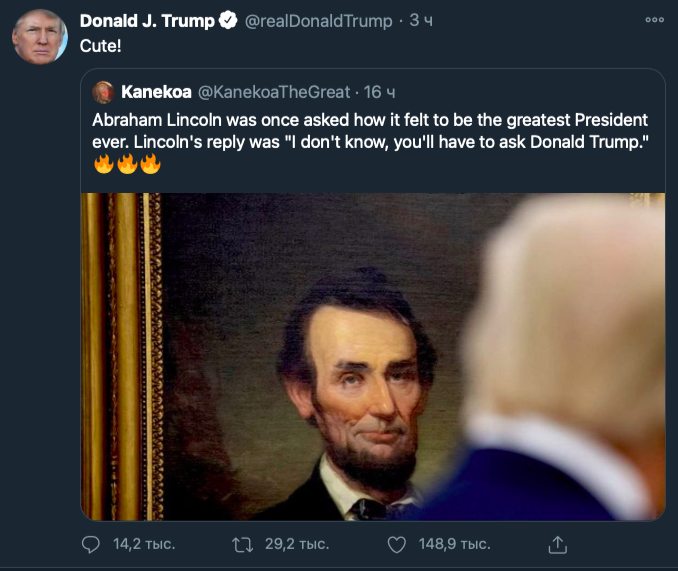Viewport: 678px width, 571px height.
Task: Open the quoted tweet's '16 ч' timestamp
Action: click(379, 92)
